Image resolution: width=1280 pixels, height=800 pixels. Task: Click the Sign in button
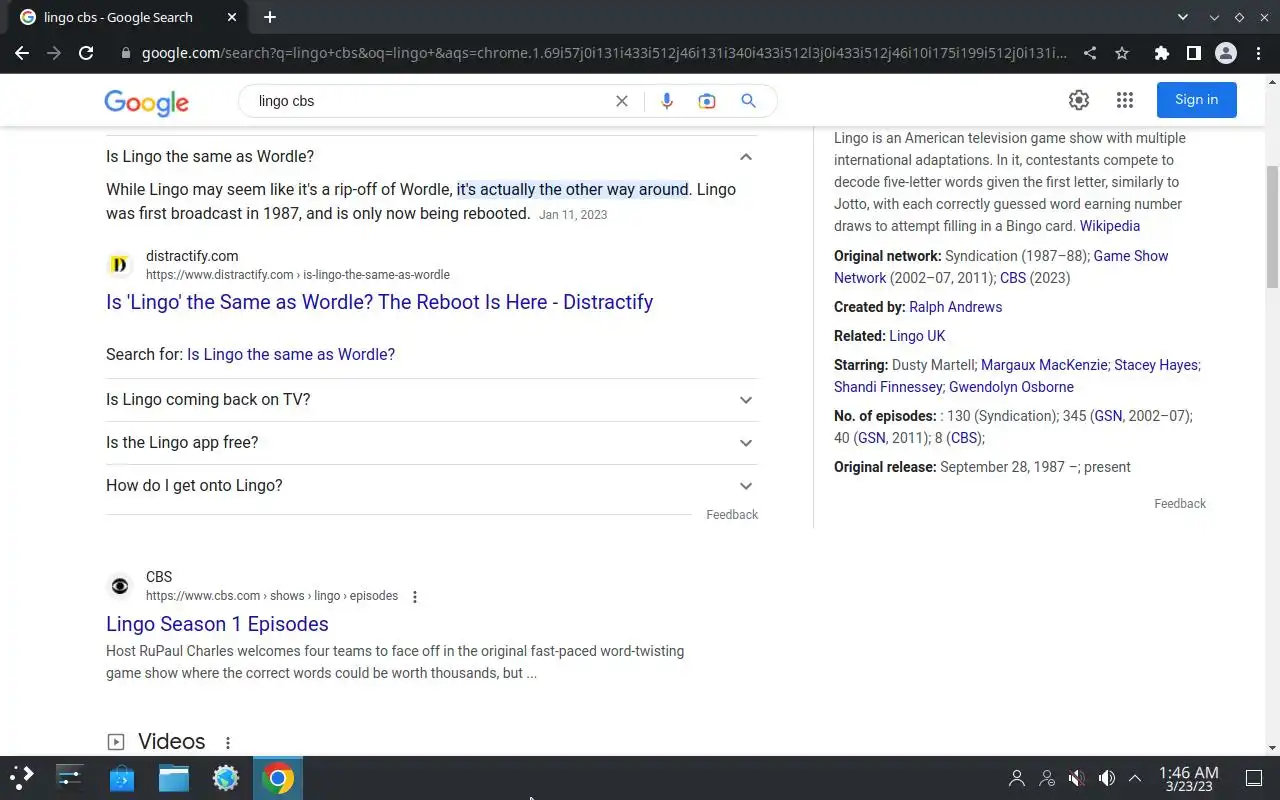(1196, 100)
